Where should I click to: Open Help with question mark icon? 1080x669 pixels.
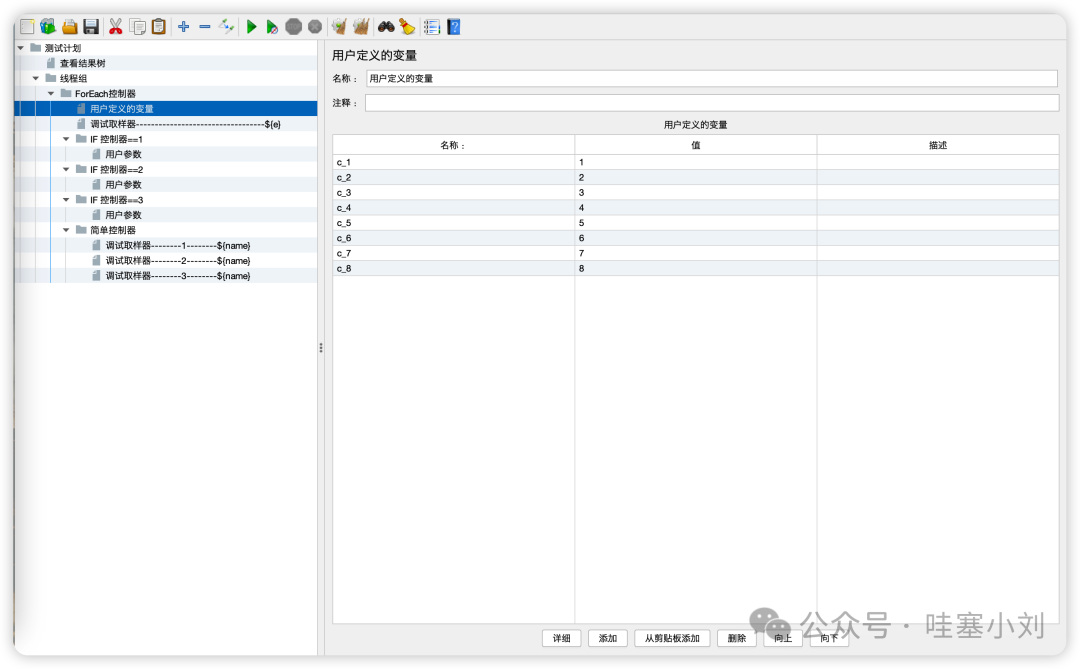[x=454, y=27]
